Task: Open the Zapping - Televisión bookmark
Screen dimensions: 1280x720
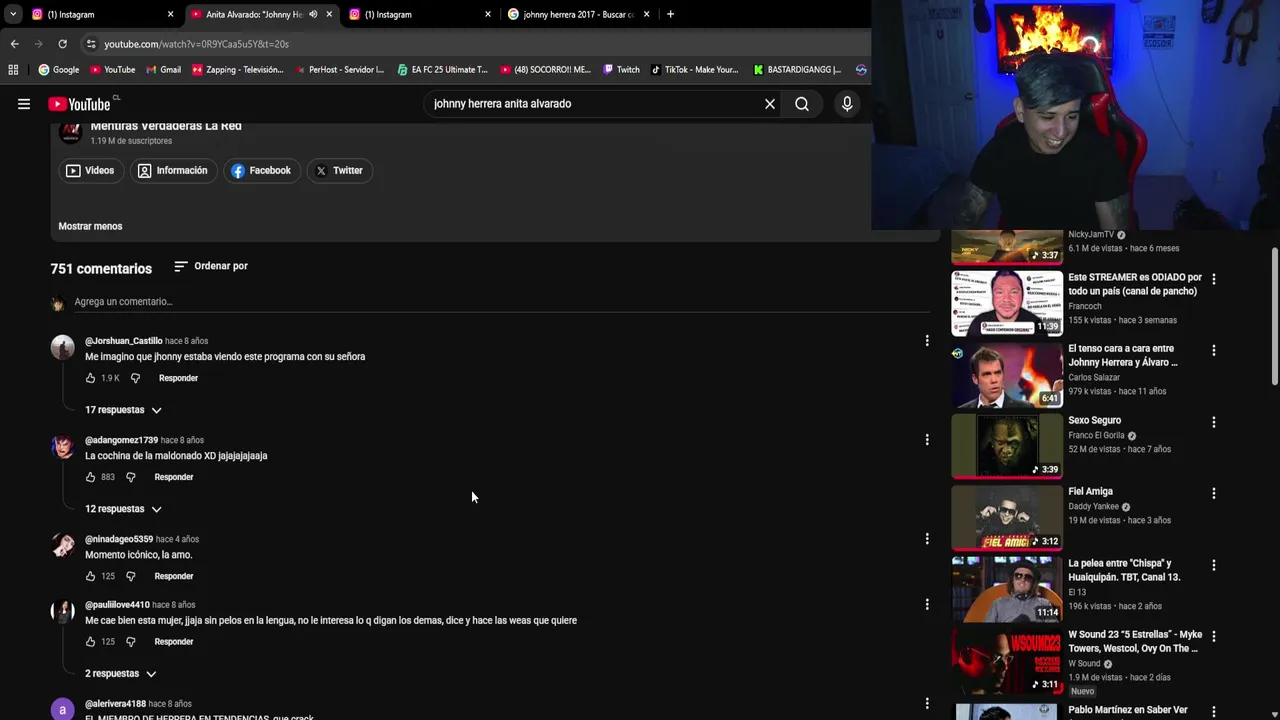Action: 238,70
